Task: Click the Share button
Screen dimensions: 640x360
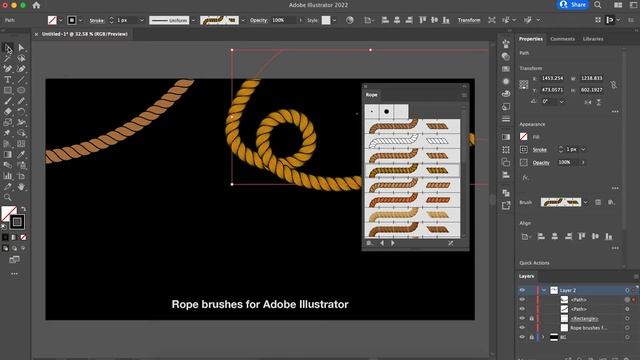Action: [x=573, y=5]
